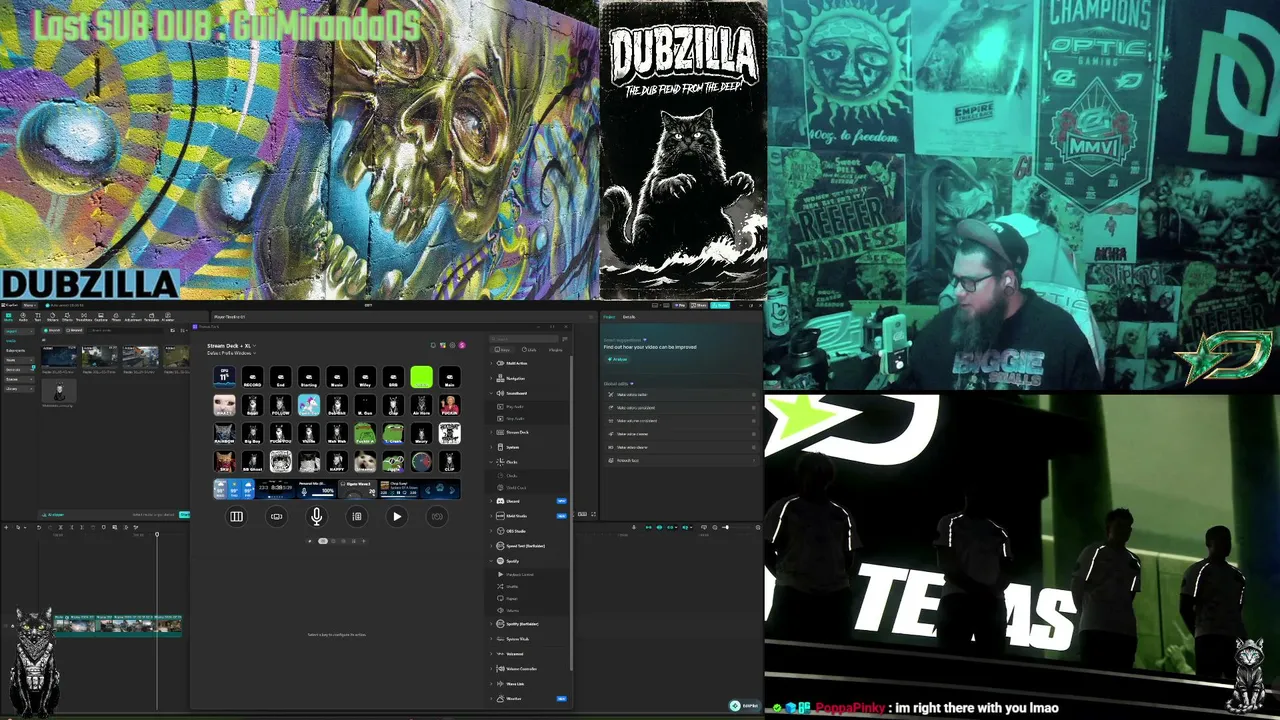
Task: Select the Wah Wah sound key
Action: click(x=336, y=433)
